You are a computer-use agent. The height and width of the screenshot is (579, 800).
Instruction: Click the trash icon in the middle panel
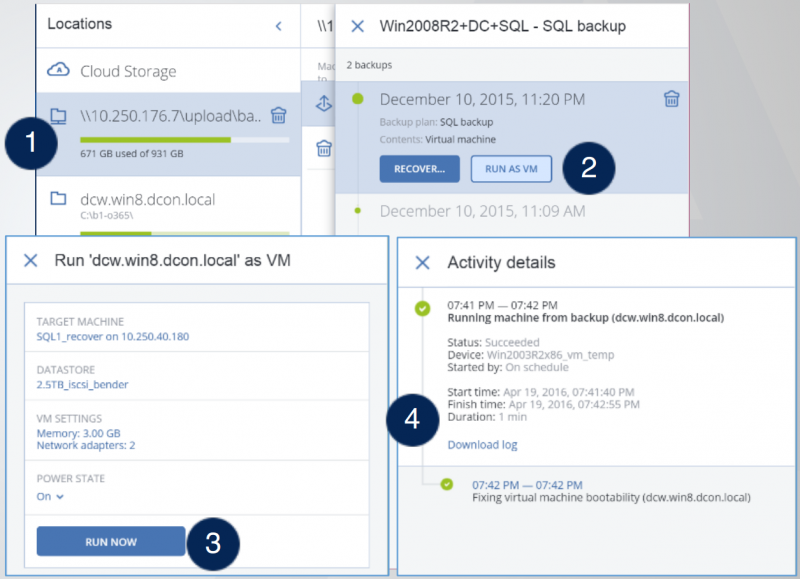point(324,148)
